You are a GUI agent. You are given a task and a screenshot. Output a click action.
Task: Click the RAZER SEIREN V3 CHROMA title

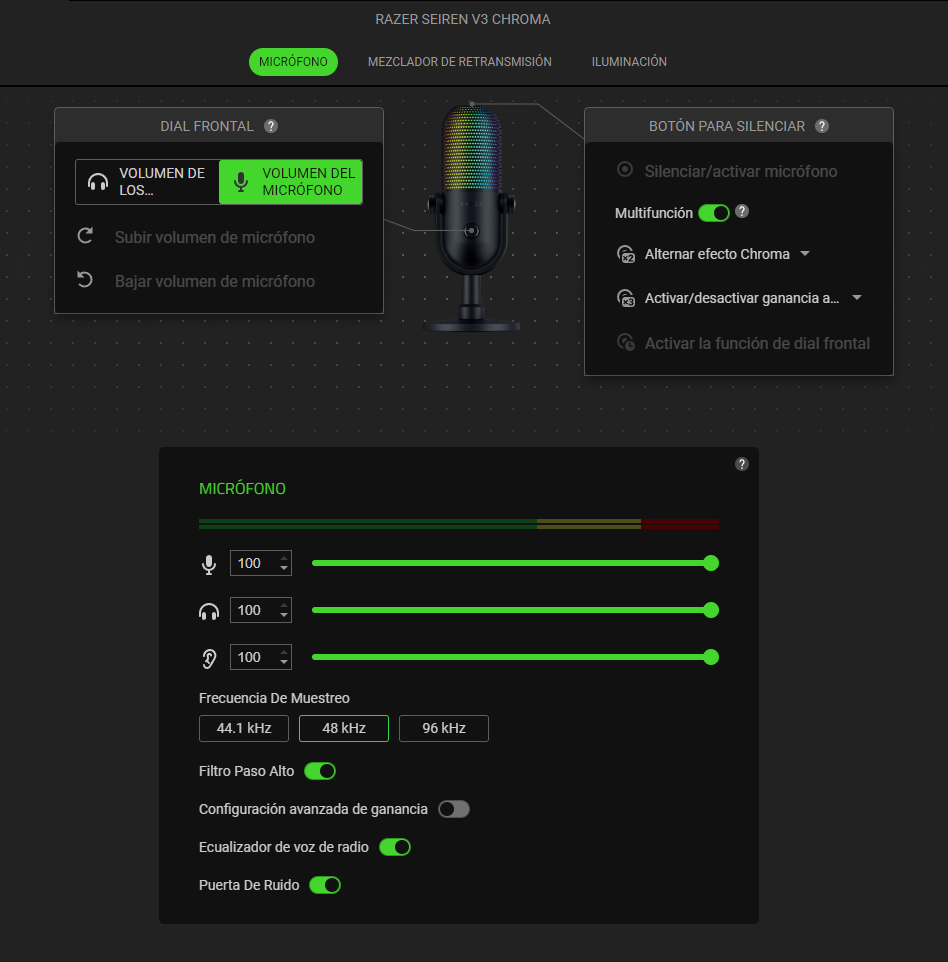coord(463,20)
